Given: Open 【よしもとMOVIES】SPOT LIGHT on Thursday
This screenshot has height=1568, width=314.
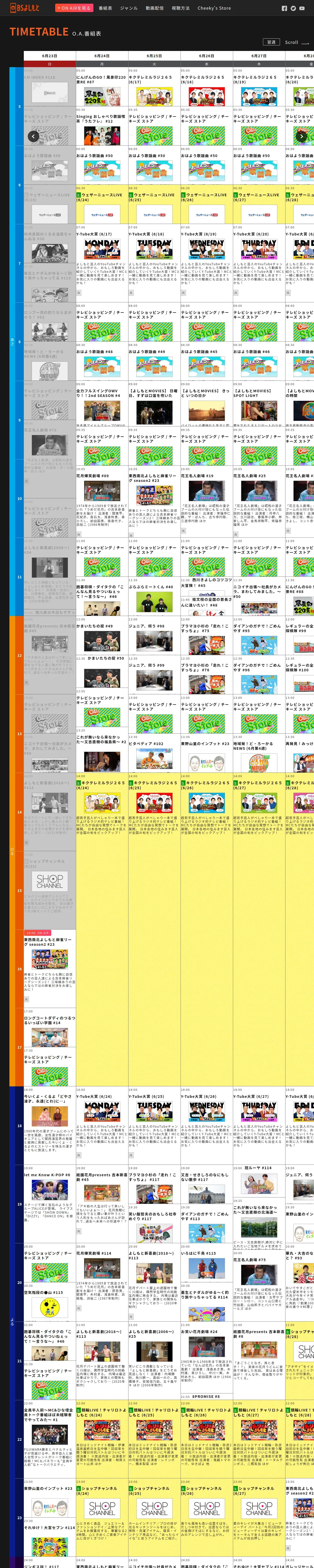Looking at the screenshot, I should click(259, 403).
